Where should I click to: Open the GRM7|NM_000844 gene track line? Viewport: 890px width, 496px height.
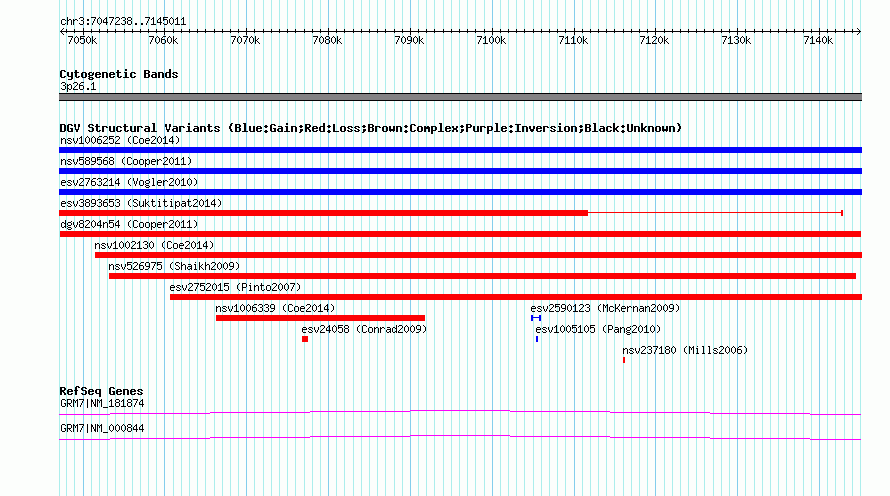(460, 438)
